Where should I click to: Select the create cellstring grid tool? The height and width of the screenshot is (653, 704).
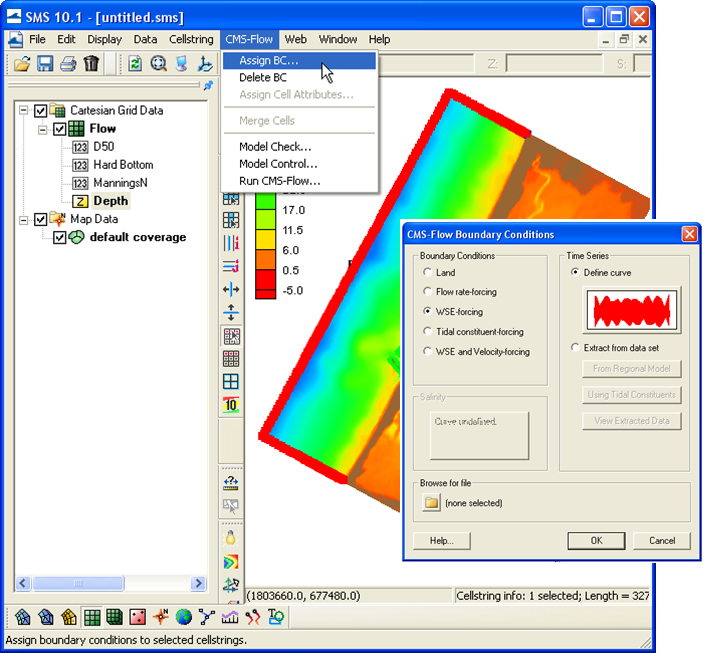pos(231,359)
